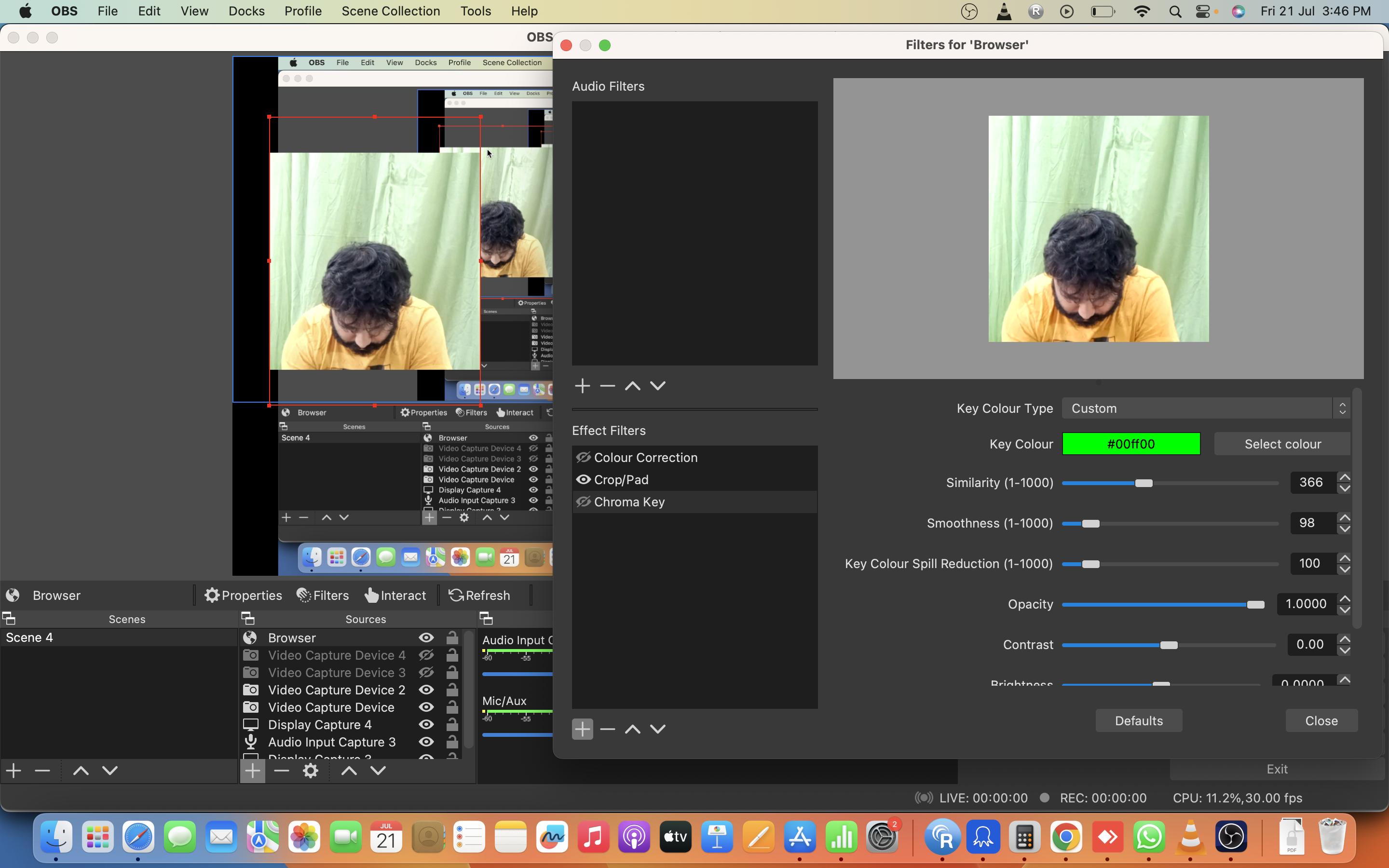The width and height of the screenshot is (1389, 868).
Task: Click the Select colour button
Action: [1282, 444]
